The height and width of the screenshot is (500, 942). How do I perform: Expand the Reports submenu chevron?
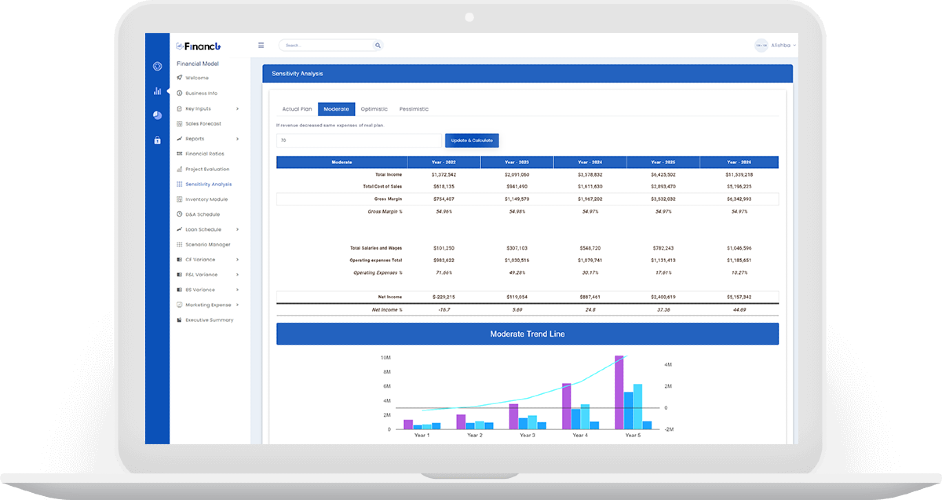tap(237, 139)
